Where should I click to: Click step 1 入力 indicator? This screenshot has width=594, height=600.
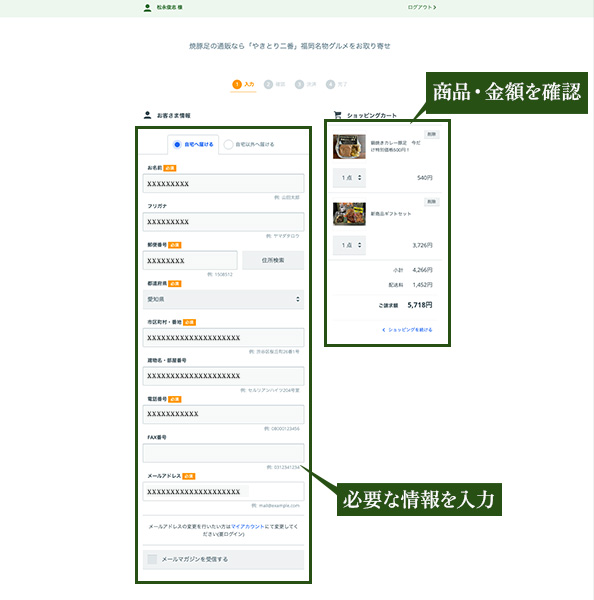pos(243,84)
